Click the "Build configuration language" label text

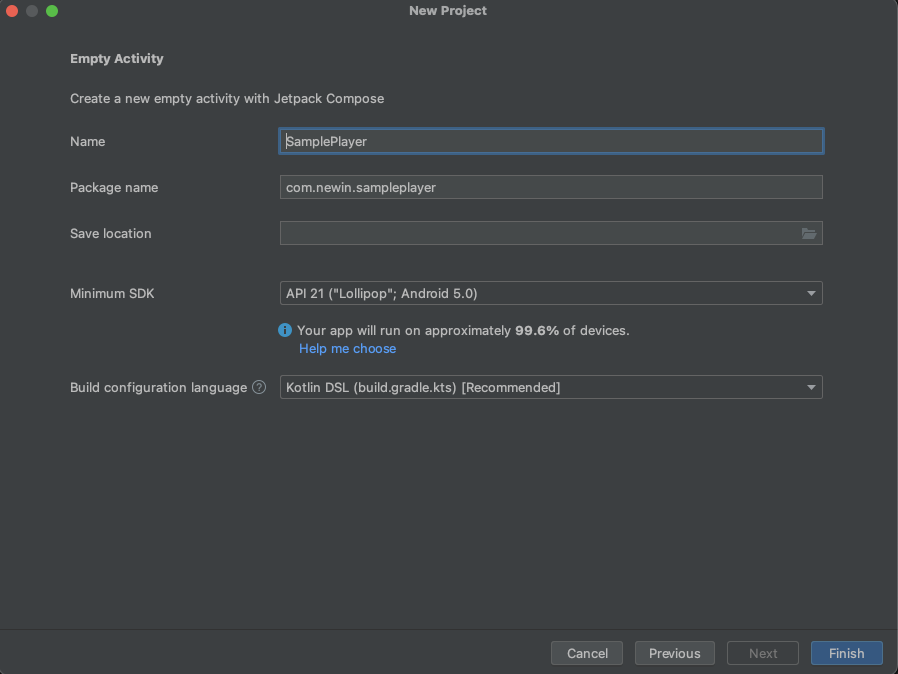click(x=158, y=388)
